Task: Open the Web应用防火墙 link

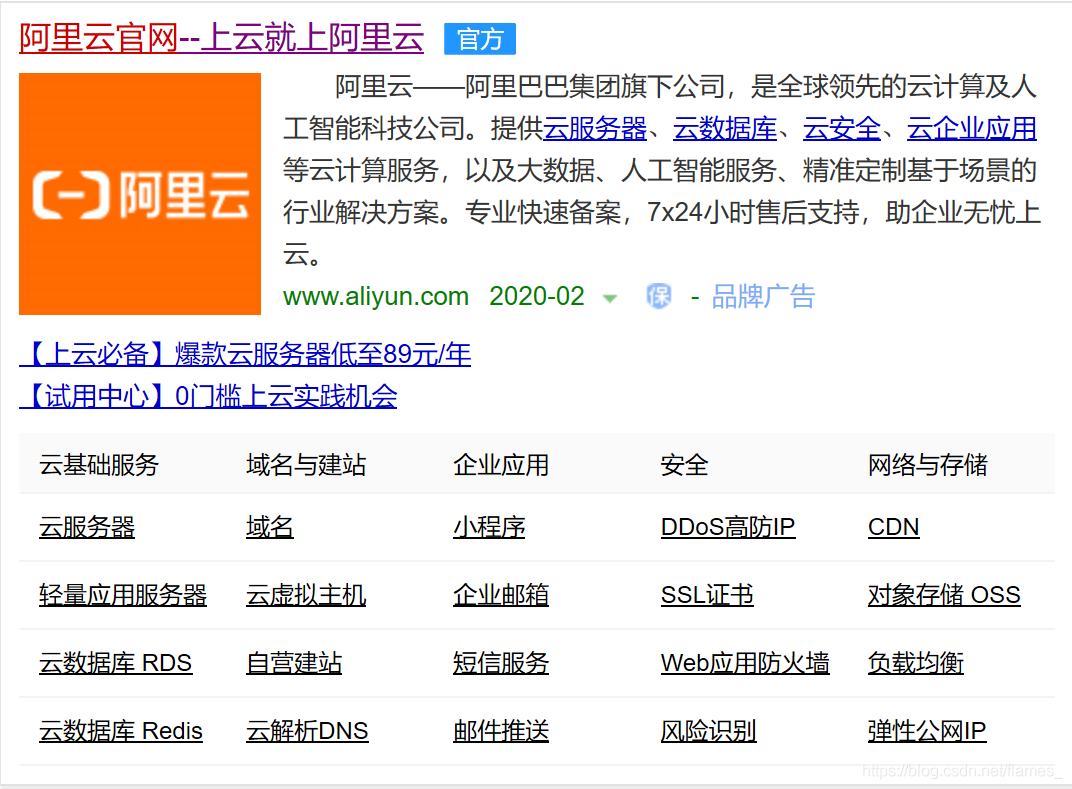Action: pyautogui.click(x=745, y=663)
